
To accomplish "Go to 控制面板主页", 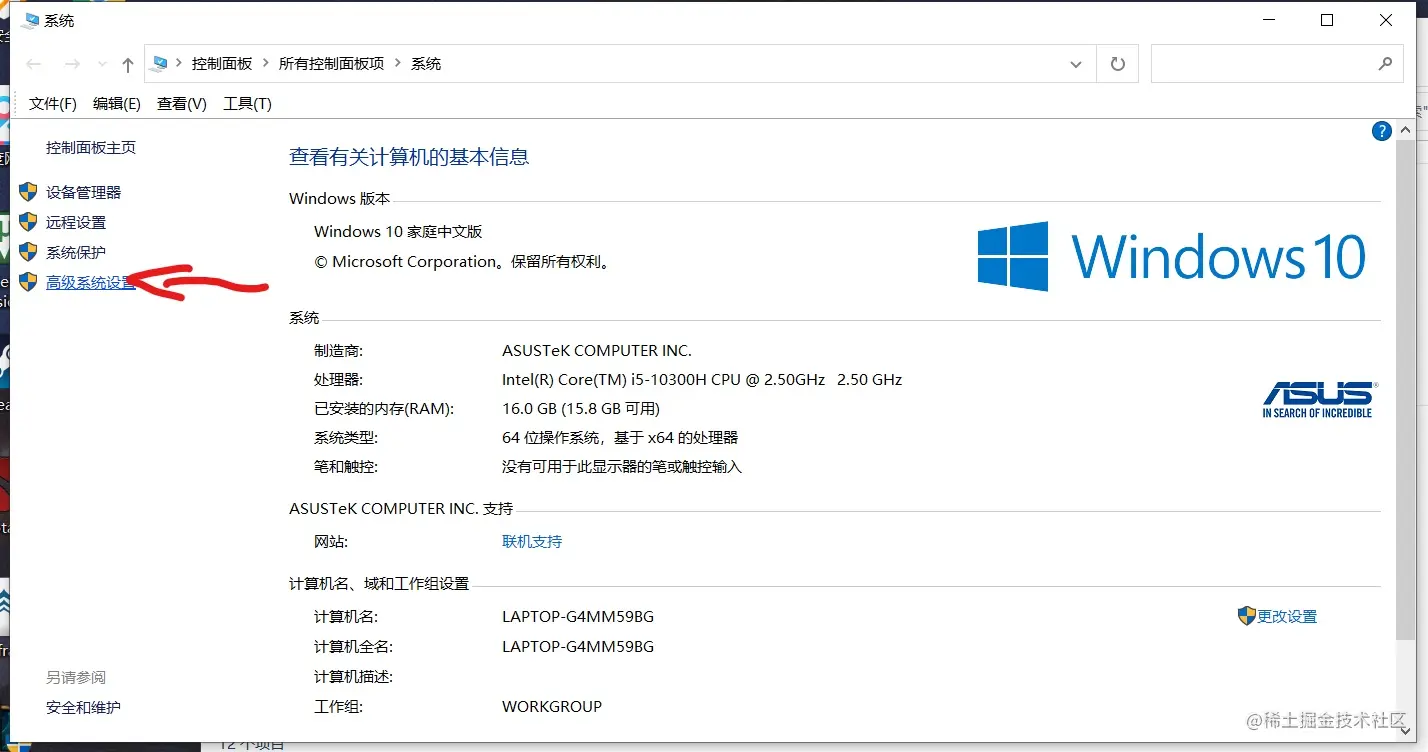I will pos(91,148).
